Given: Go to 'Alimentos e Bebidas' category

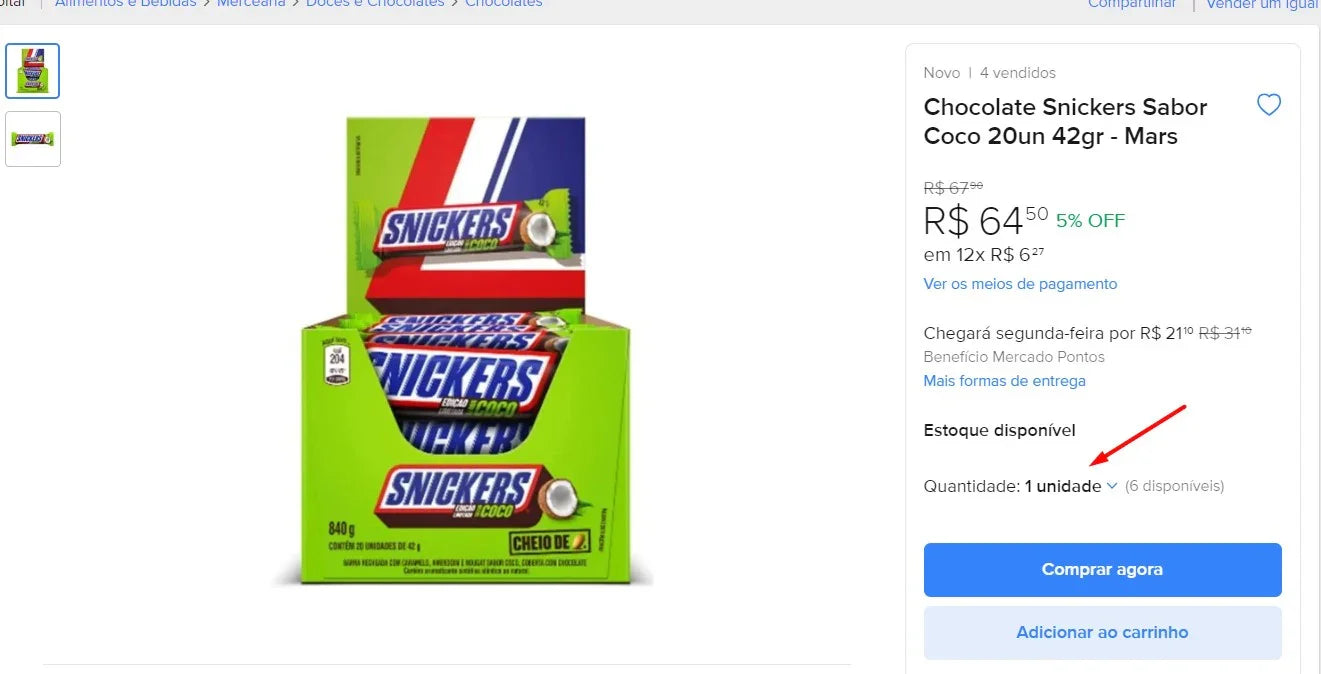Looking at the screenshot, I should [x=125, y=4].
